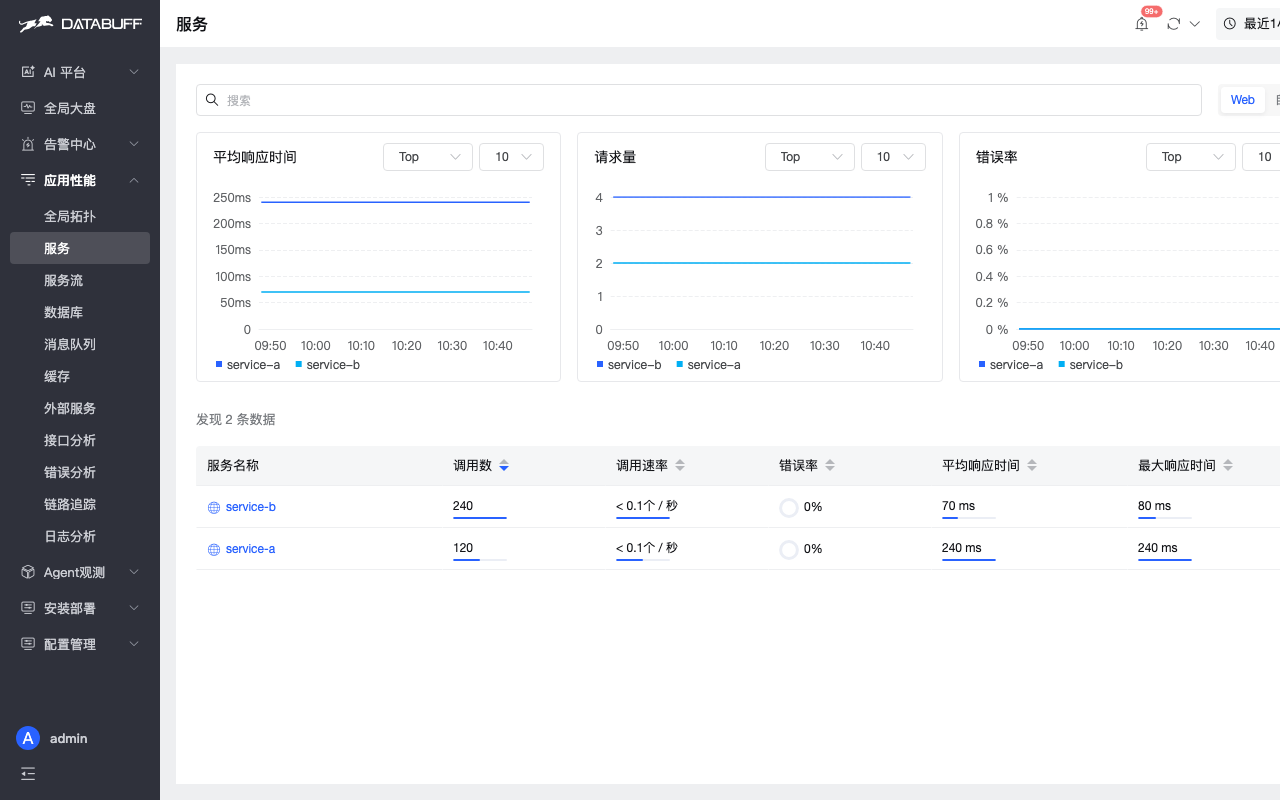
Task: Click the refresh icon in header
Action: [x=1174, y=24]
